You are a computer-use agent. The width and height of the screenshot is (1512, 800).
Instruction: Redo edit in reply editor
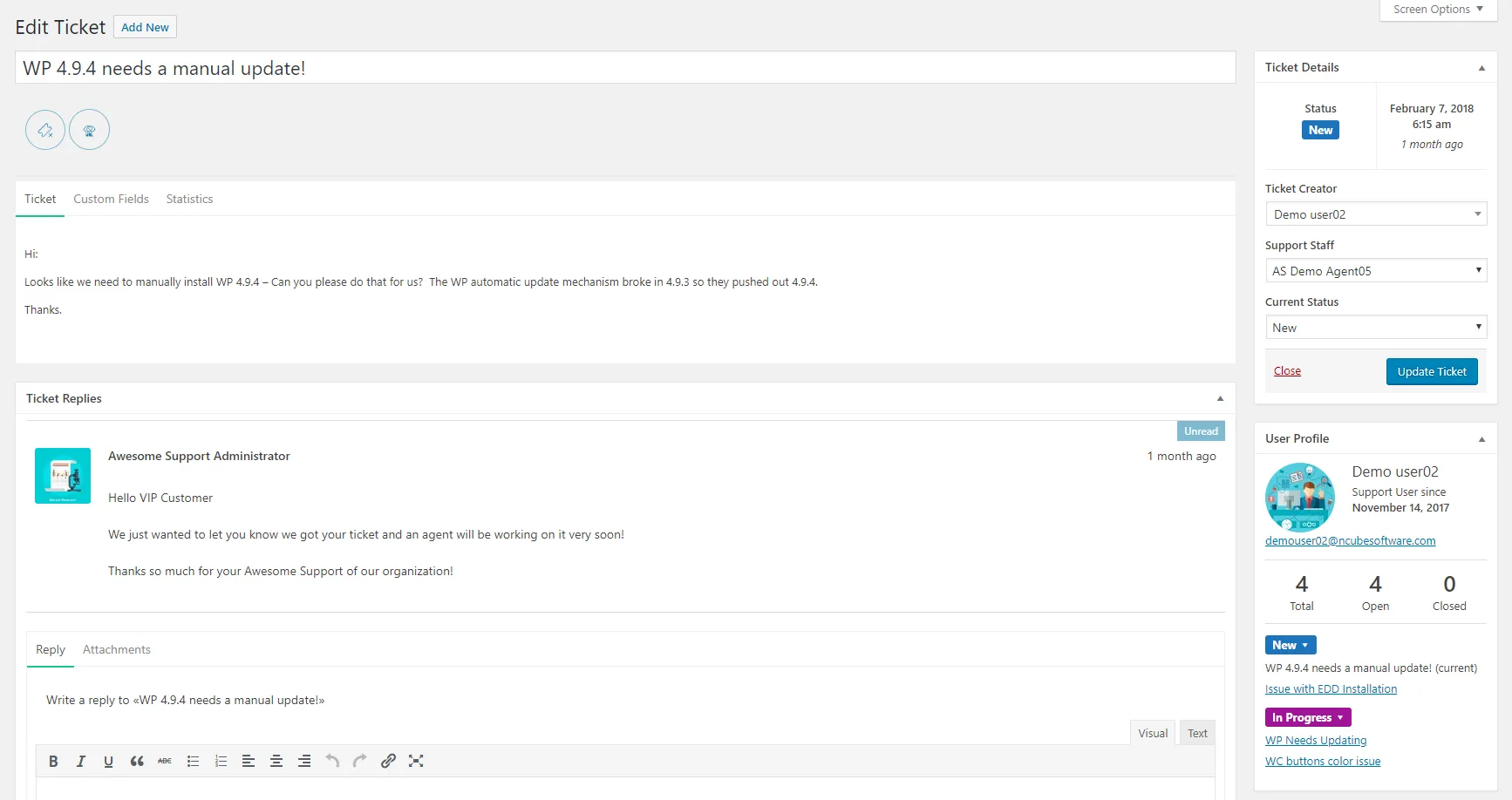360,761
